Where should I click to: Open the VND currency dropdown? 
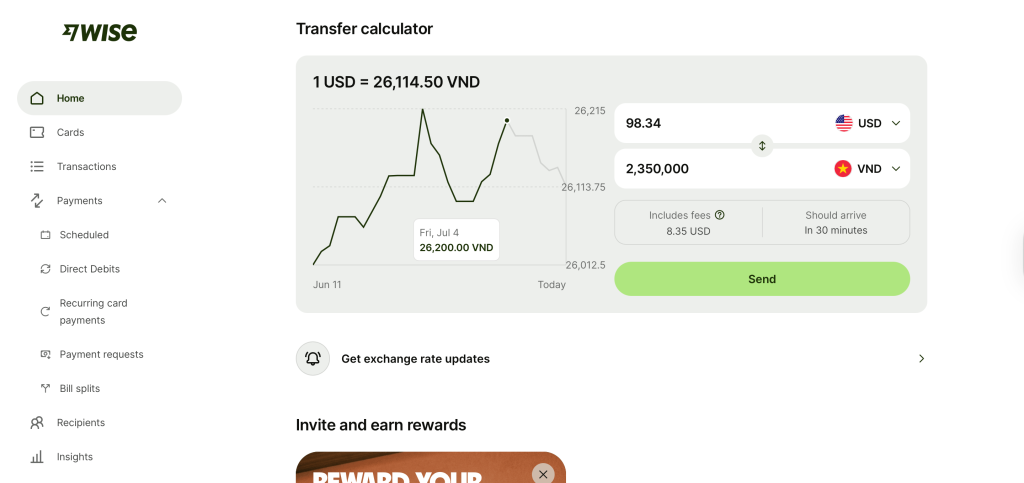[x=868, y=168]
